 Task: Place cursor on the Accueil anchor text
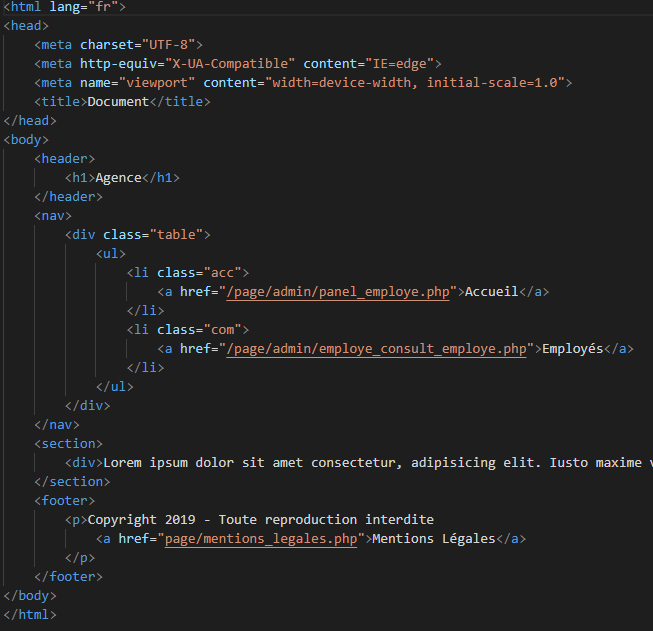[x=492, y=292]
